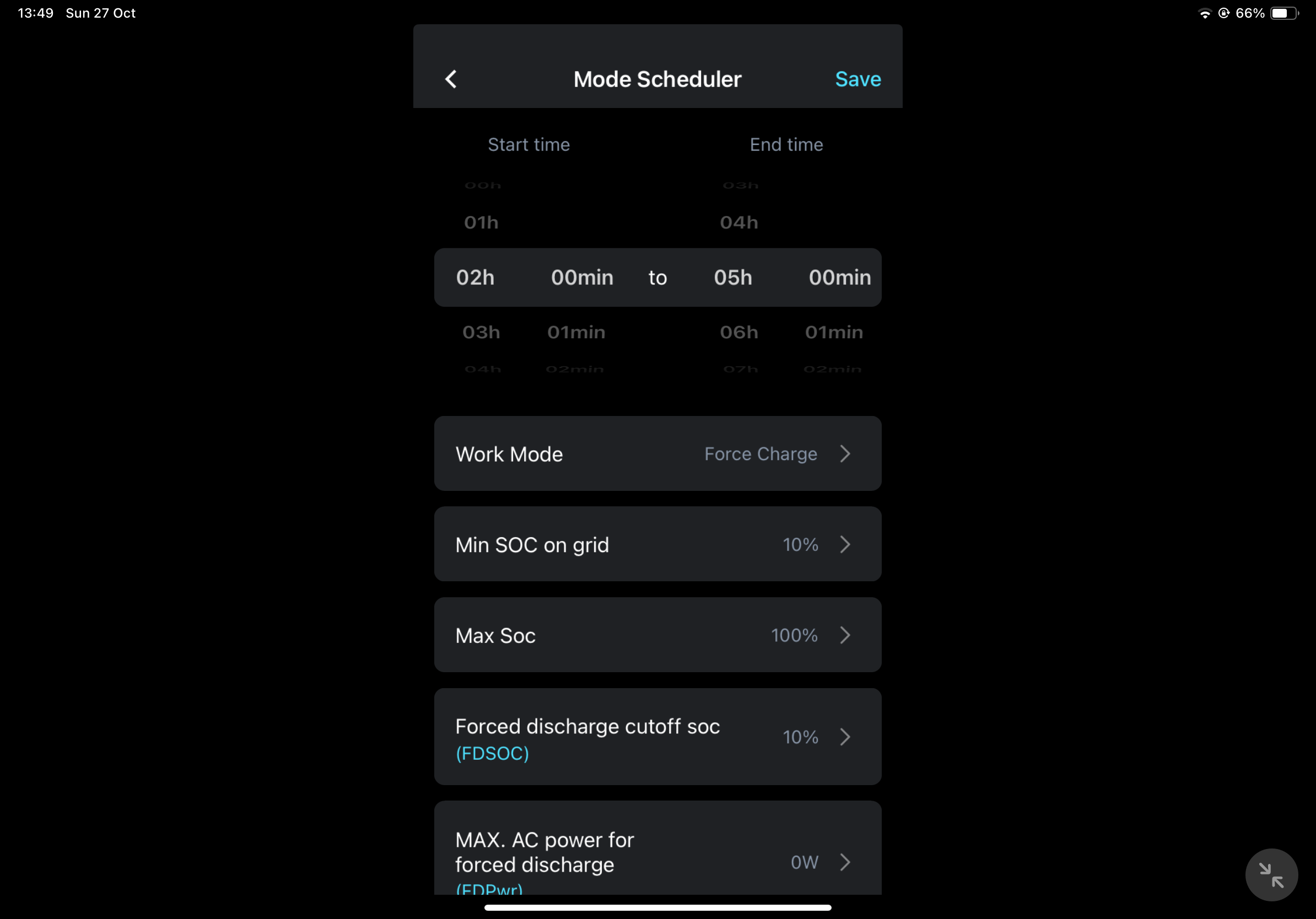Tap Save in the Mode Scheduler header
This screenshot has width=1316, height=919.
[857, 79]
